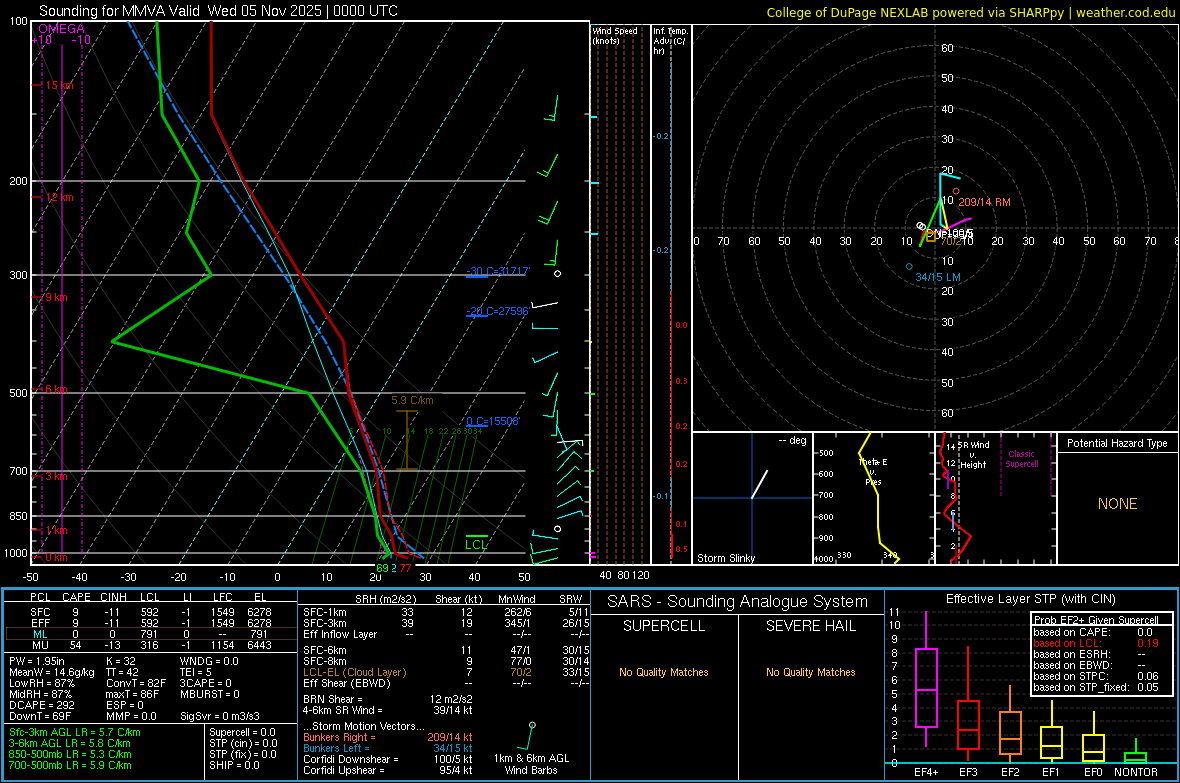
Task: Select the 'Eff Shear (EBWD)' row
Action: (x=446, y=684)
